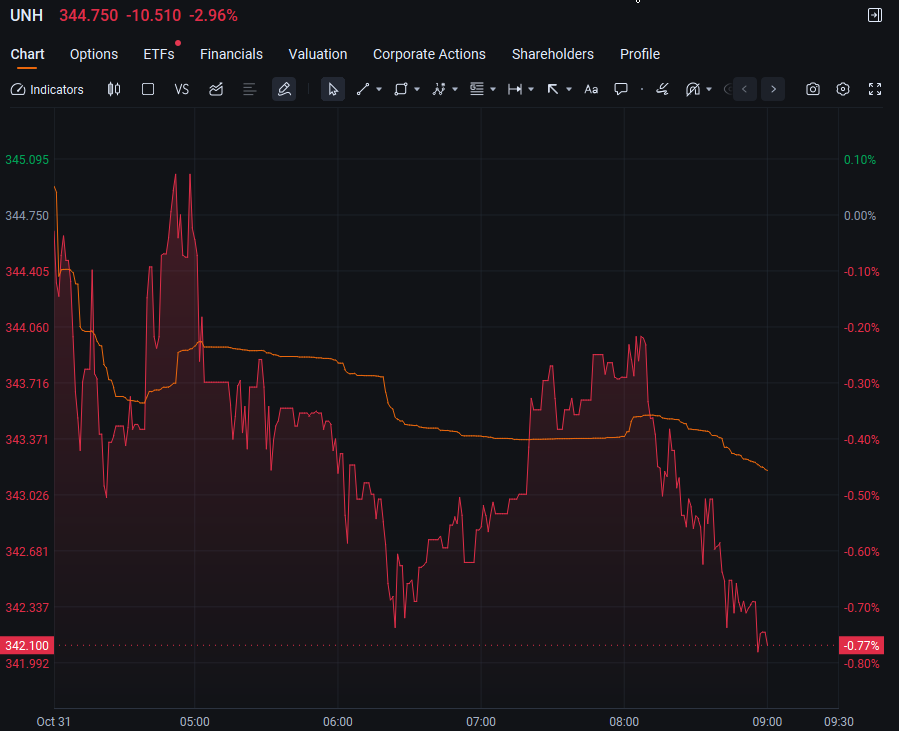Screen dimensions: 899x731
Task: Select the wave pattern drawing tool
Action: tap(439, 89)
